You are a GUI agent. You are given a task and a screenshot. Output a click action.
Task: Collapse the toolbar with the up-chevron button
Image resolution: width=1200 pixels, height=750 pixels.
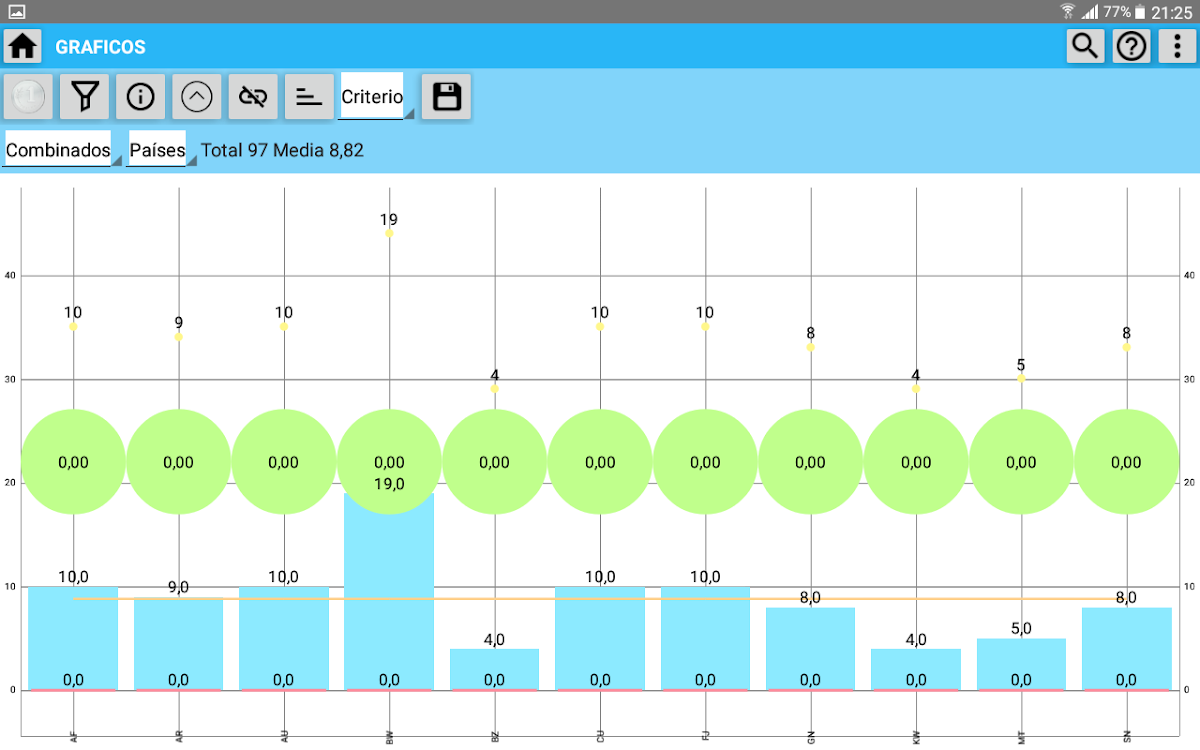(x=197, y=97)
